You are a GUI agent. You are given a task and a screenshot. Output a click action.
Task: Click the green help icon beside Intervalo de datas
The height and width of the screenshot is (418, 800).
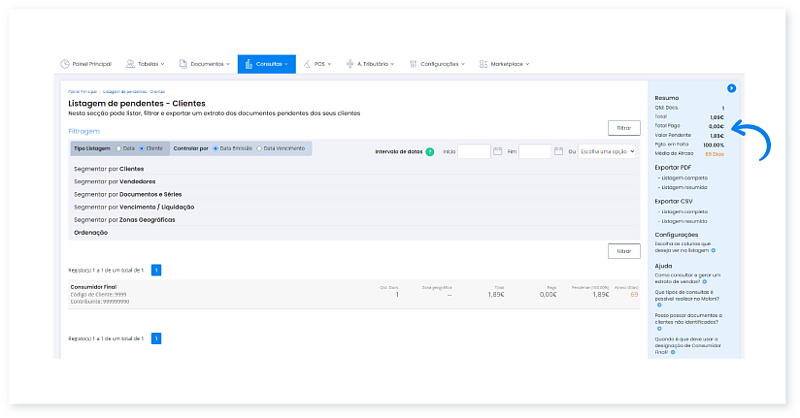[430, 152]
